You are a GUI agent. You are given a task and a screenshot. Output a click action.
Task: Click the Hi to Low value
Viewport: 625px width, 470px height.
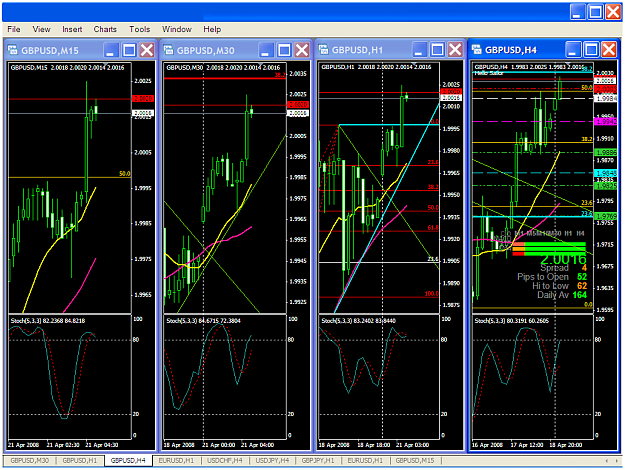coord(582,286)
